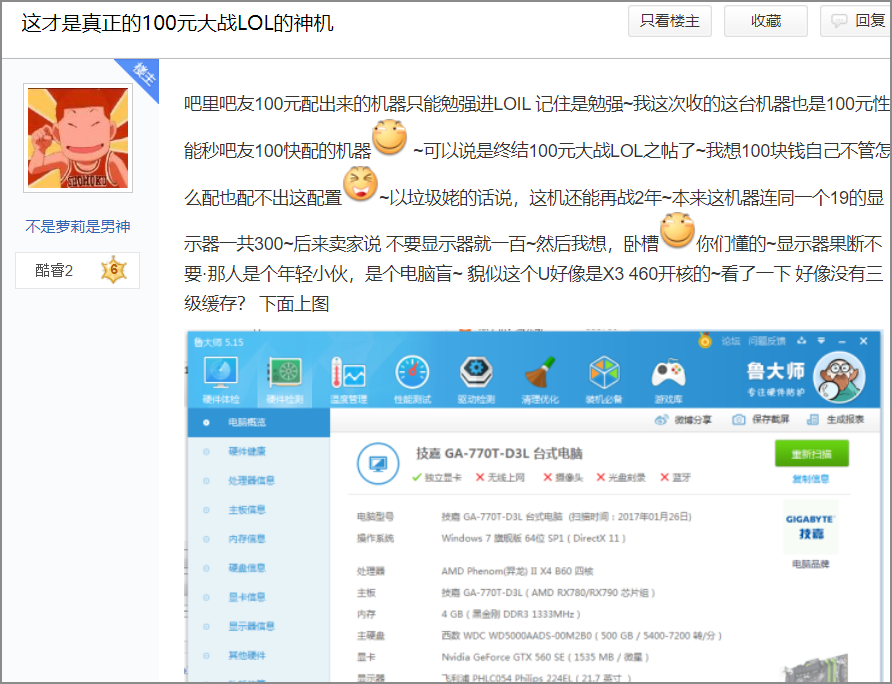Open the dropdown arrow in Ludashi title bar
The height and width of the screenshot is (684, 892).
(x=822, y=340)
